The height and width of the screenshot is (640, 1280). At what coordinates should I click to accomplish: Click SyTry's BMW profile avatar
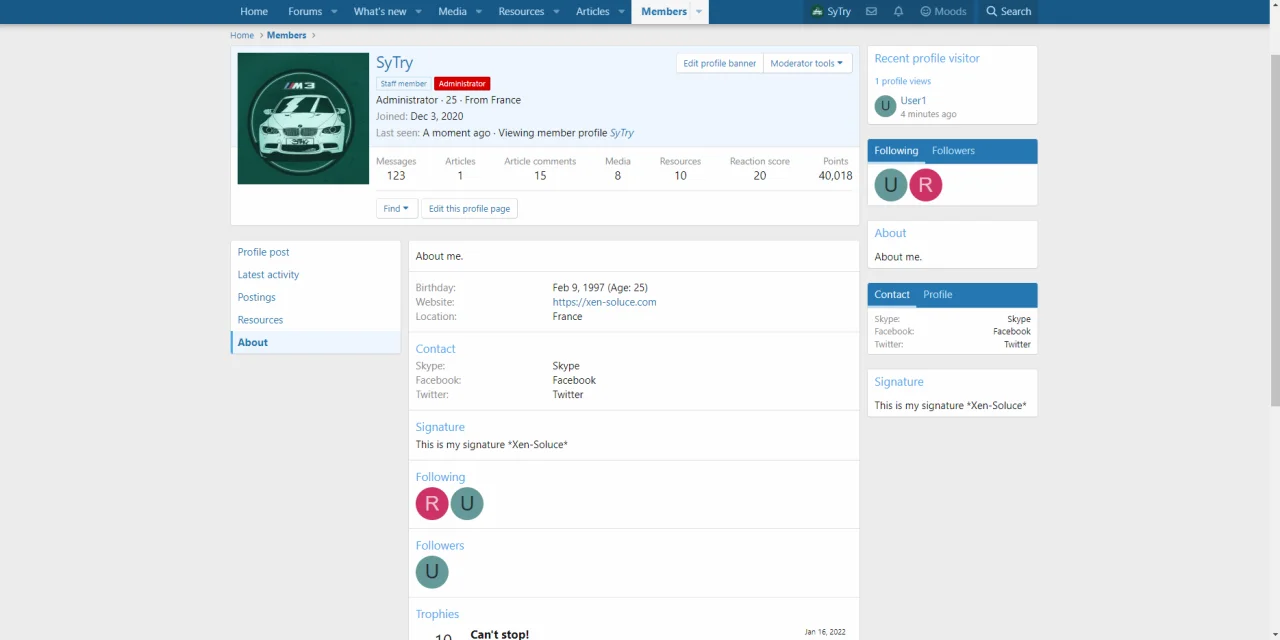click(x=303, y=118)
